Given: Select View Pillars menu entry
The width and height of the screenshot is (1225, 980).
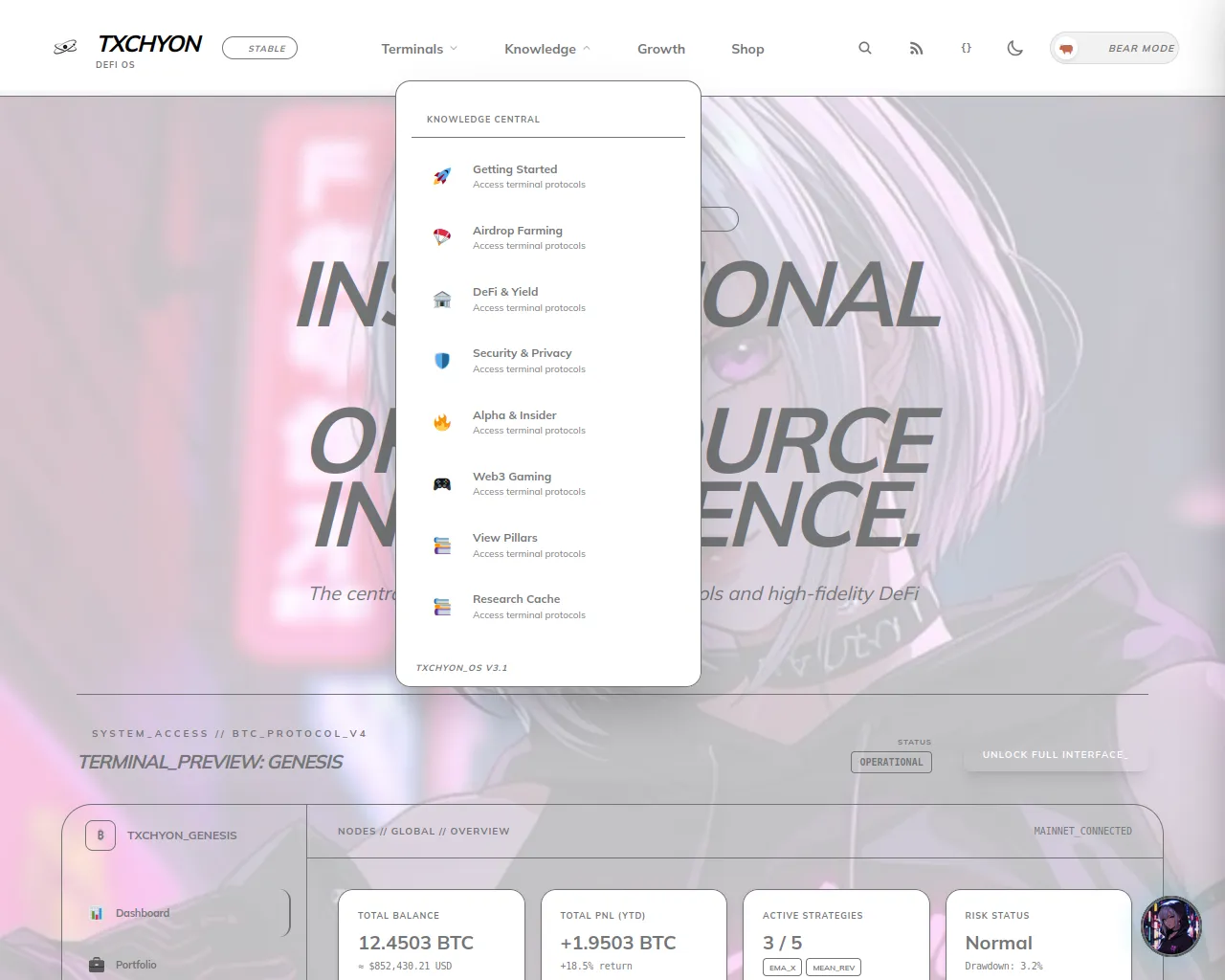Looking at the screenshot, I should (x=548, y=546).
